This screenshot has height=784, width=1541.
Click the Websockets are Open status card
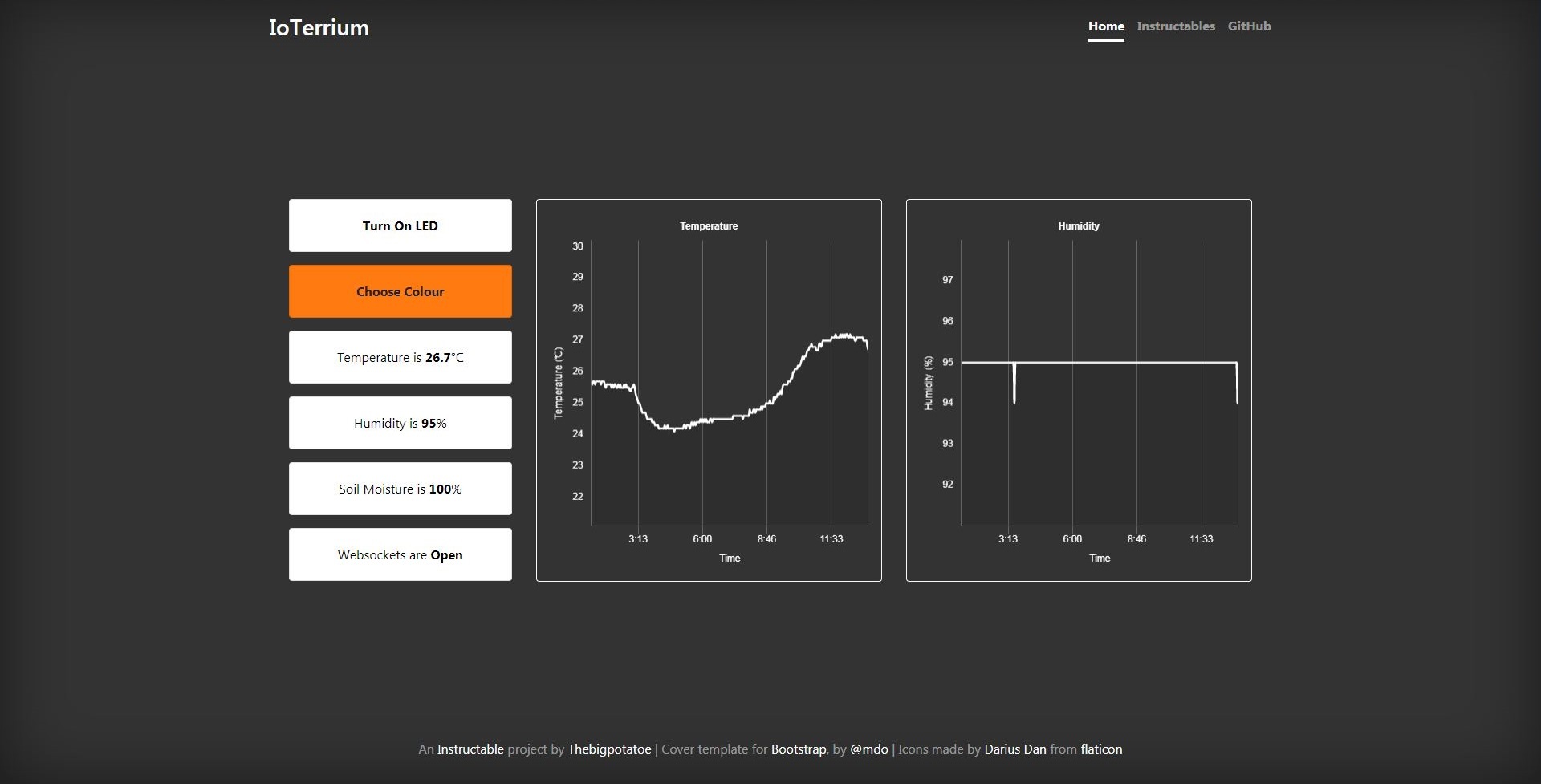400,554
